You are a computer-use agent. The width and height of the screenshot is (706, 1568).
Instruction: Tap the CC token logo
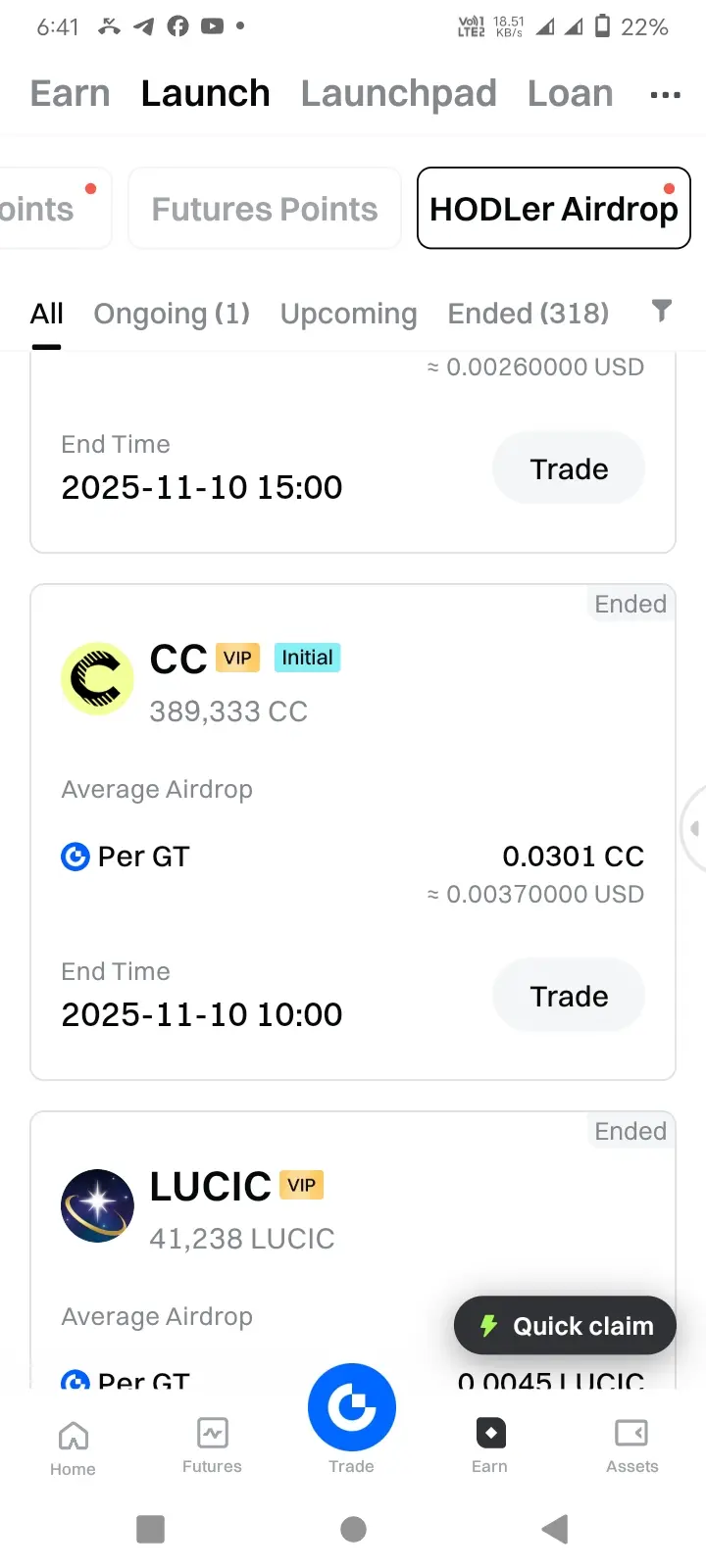(97, 678)
